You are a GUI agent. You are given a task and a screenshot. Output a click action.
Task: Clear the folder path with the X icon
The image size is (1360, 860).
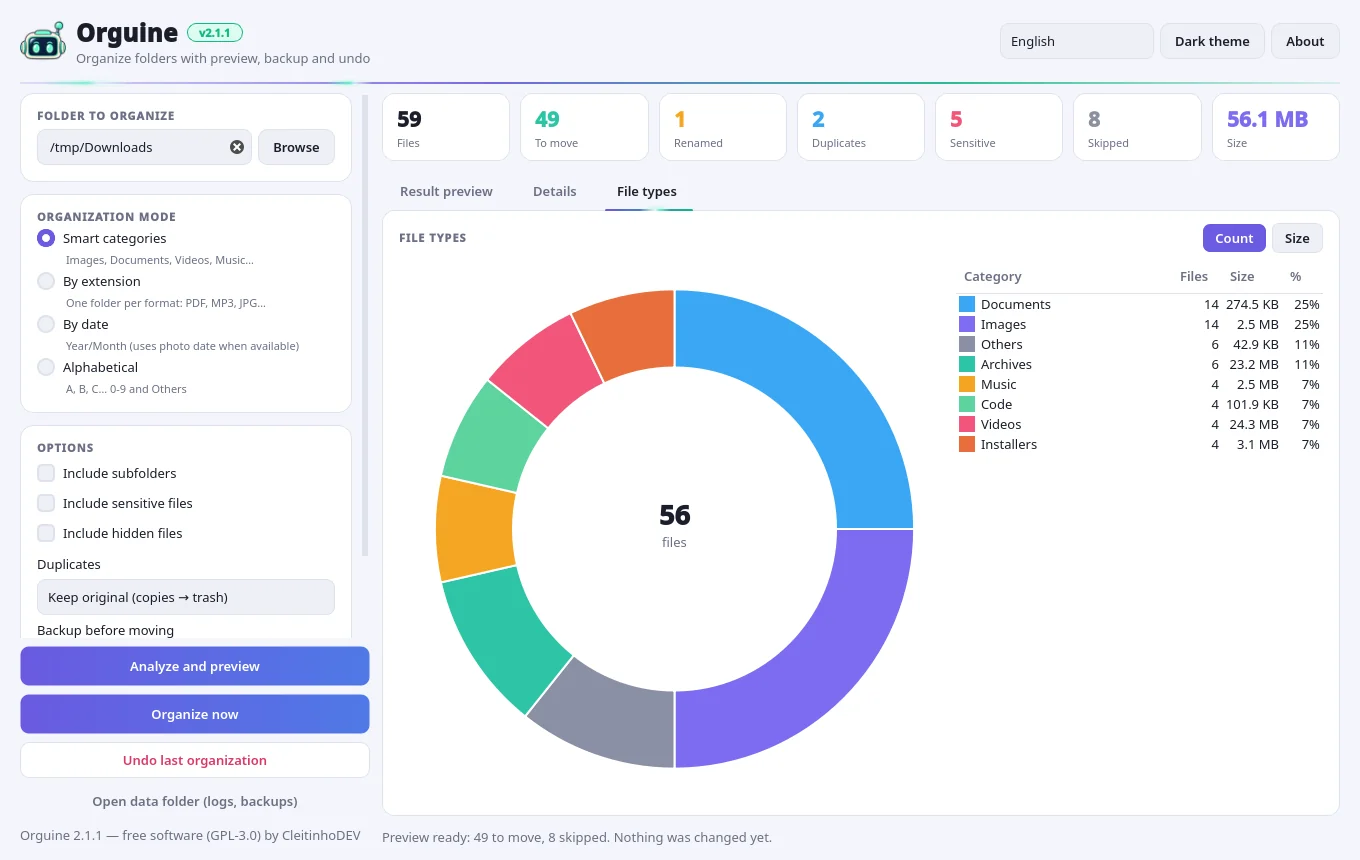(237, 147)
